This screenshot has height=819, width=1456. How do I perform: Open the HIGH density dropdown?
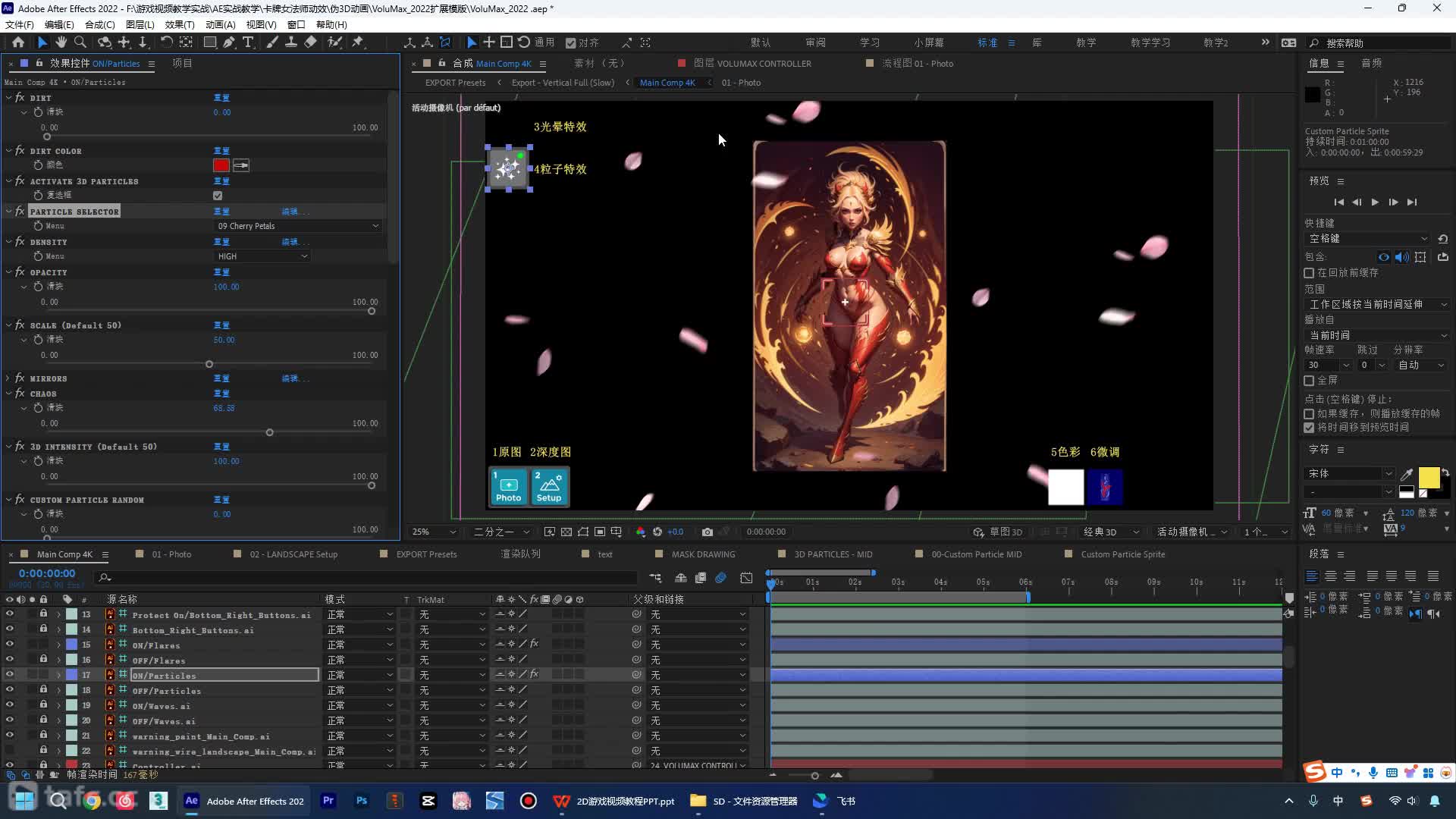coord(263,256)
